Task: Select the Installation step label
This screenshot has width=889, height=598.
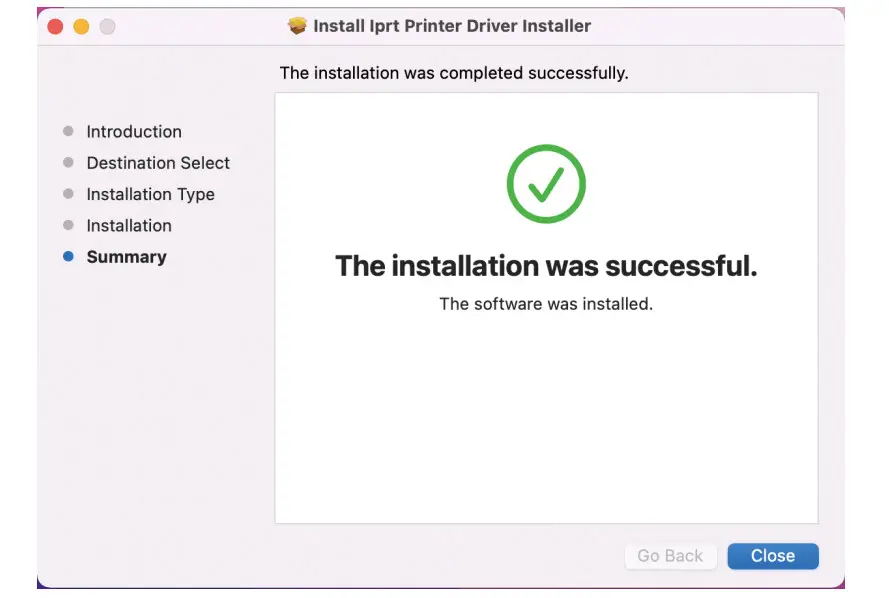Action: click(129, 226)
